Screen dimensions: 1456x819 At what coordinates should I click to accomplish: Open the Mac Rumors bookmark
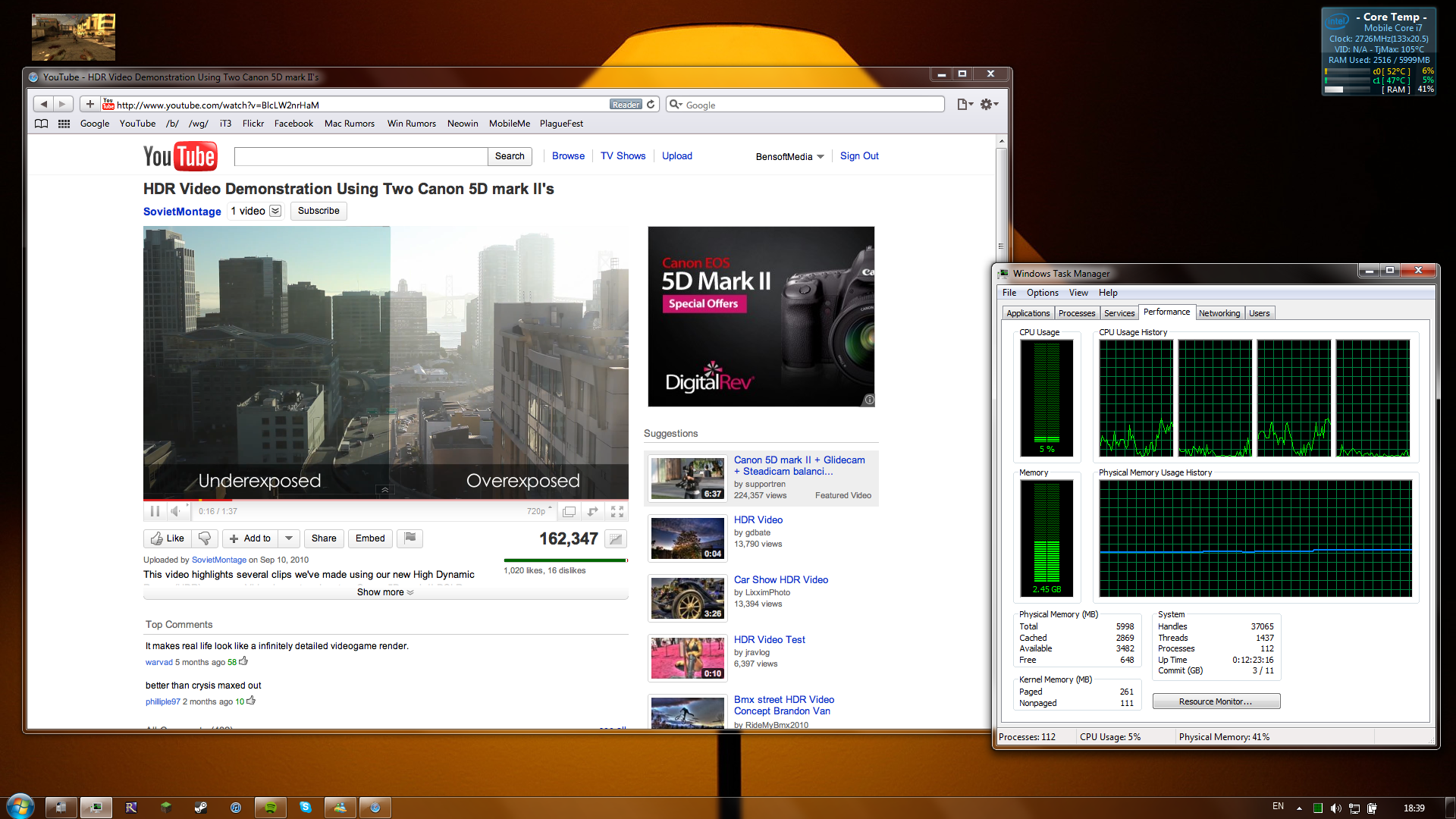click(x=350, y=124)
